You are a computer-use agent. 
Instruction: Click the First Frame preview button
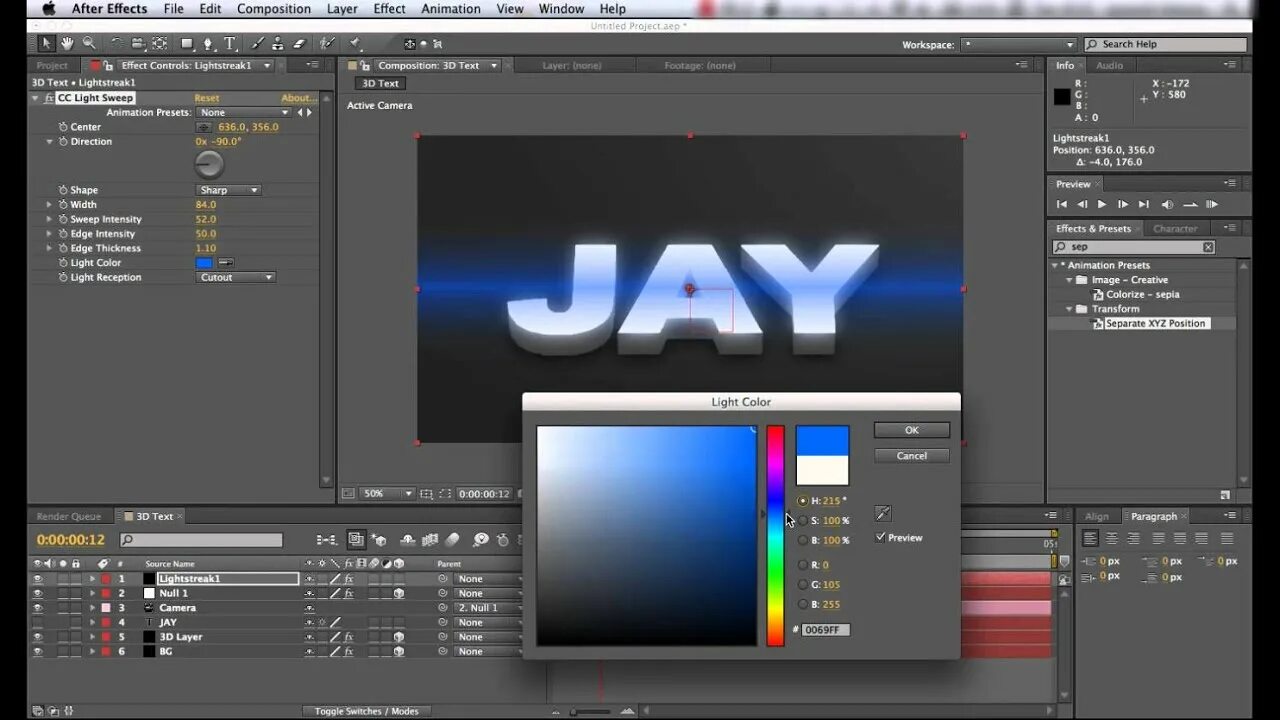(x=1062, y=204)
